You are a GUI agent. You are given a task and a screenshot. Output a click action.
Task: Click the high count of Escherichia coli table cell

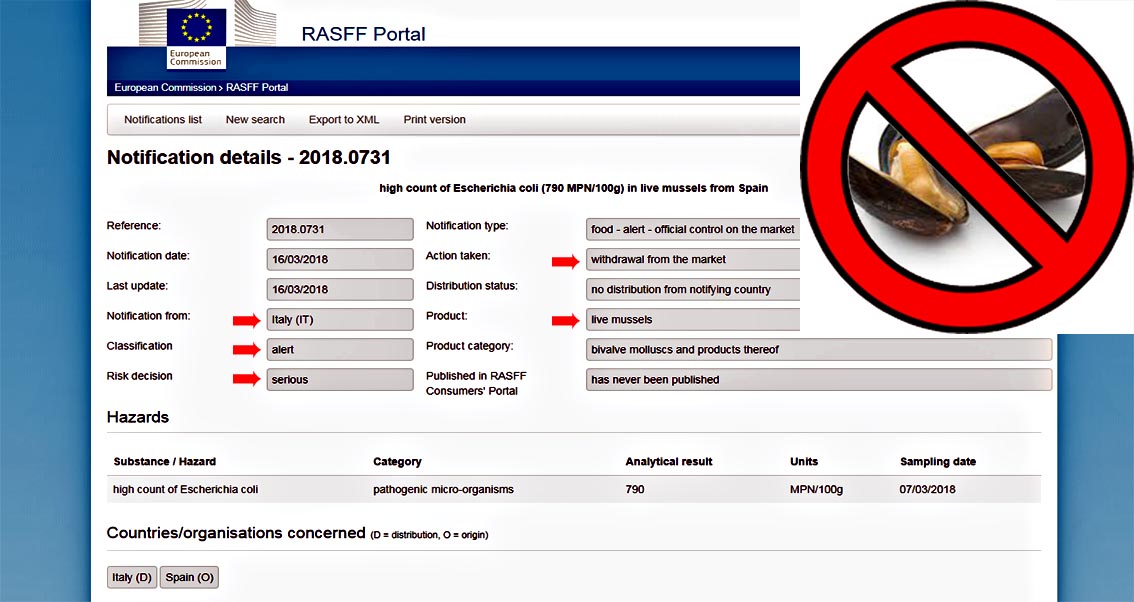click(x=185, y=490)
